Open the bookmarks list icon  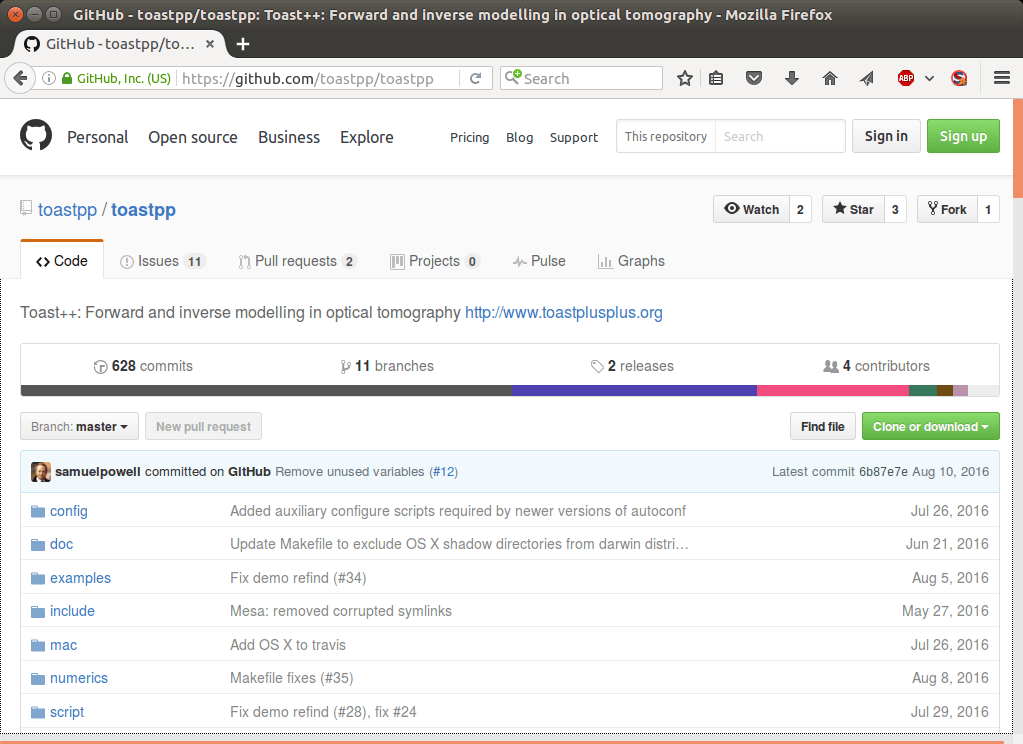716,78
